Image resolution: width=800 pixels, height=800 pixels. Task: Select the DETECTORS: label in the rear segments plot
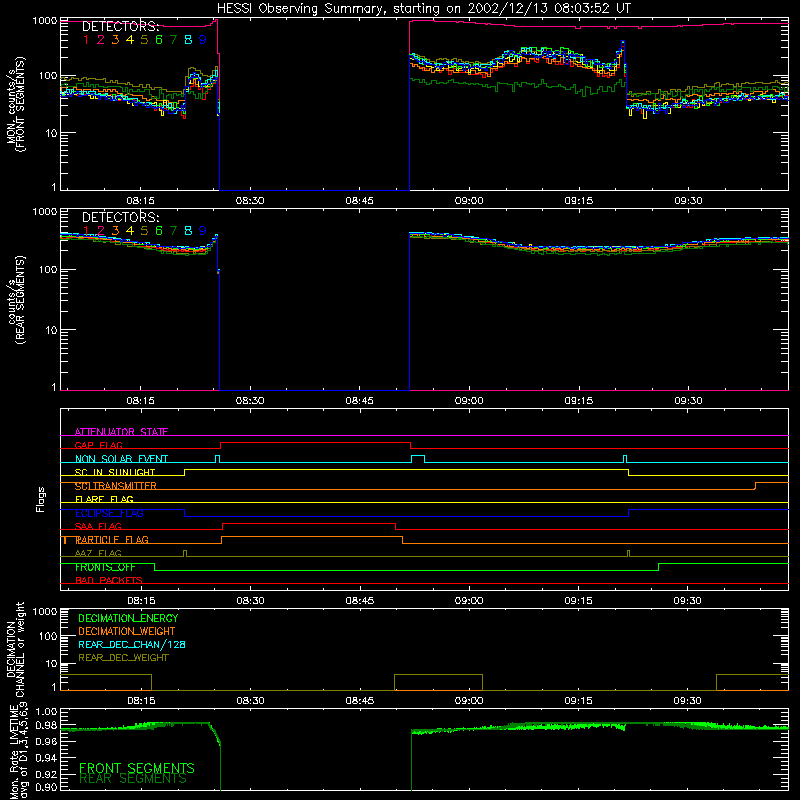120,217
